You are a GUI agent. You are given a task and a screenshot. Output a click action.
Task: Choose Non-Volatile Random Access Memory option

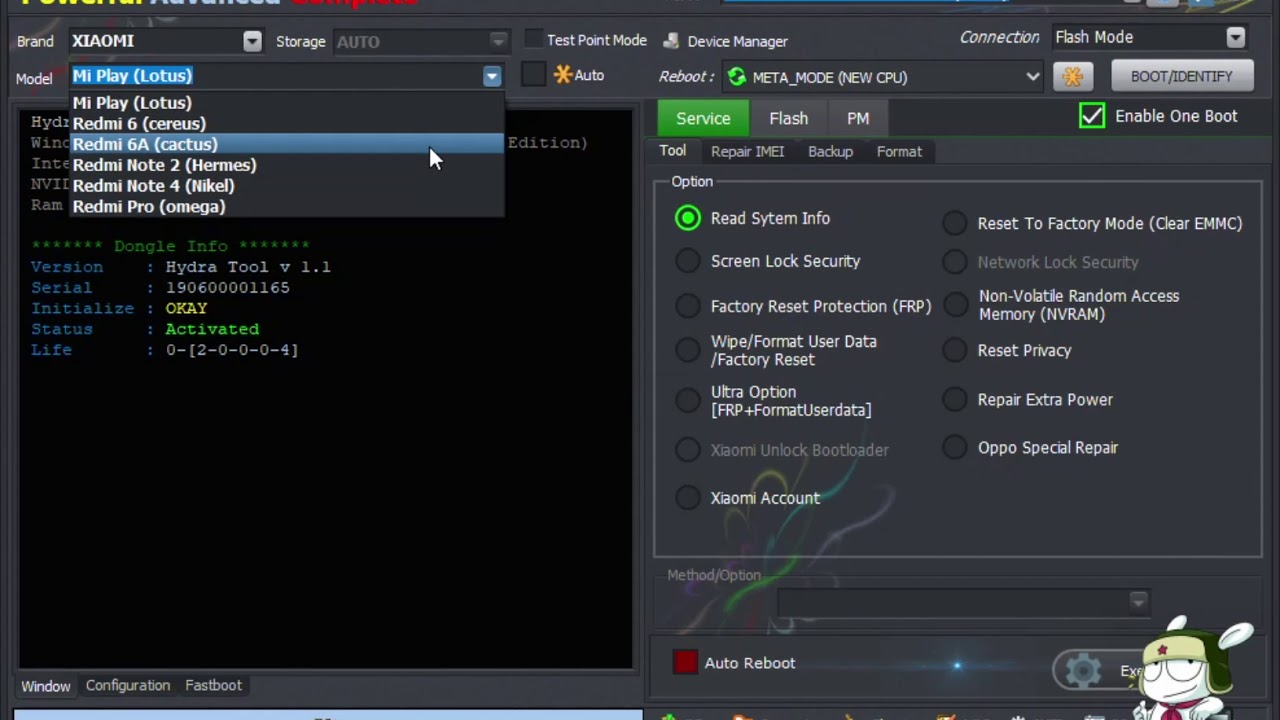[955, 305]
